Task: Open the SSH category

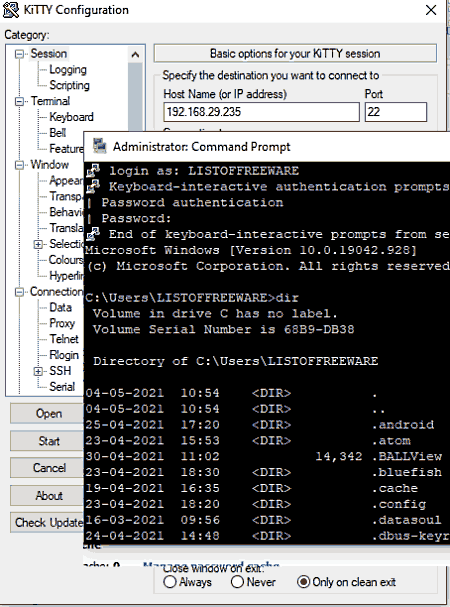Action: [60, 371]
